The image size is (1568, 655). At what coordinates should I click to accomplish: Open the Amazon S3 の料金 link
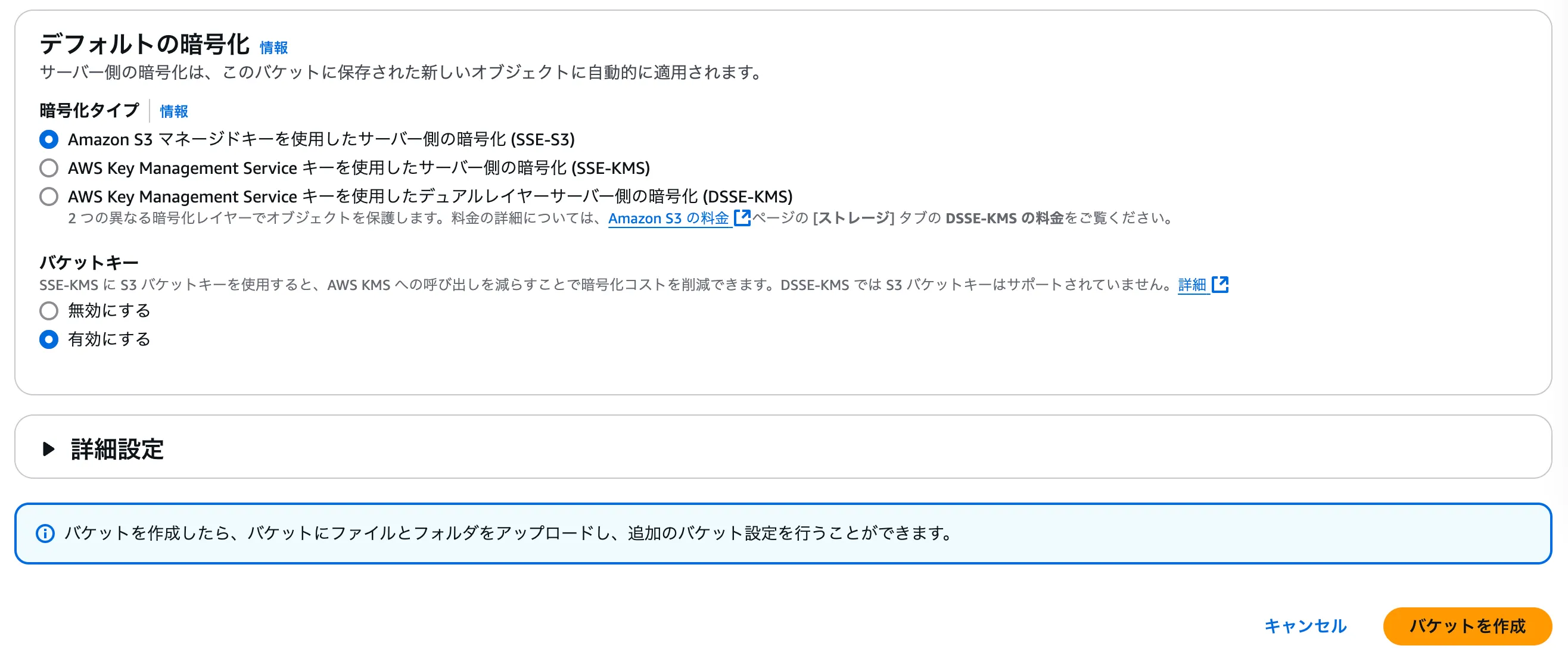pyautogui.click(x=668, y=219)
